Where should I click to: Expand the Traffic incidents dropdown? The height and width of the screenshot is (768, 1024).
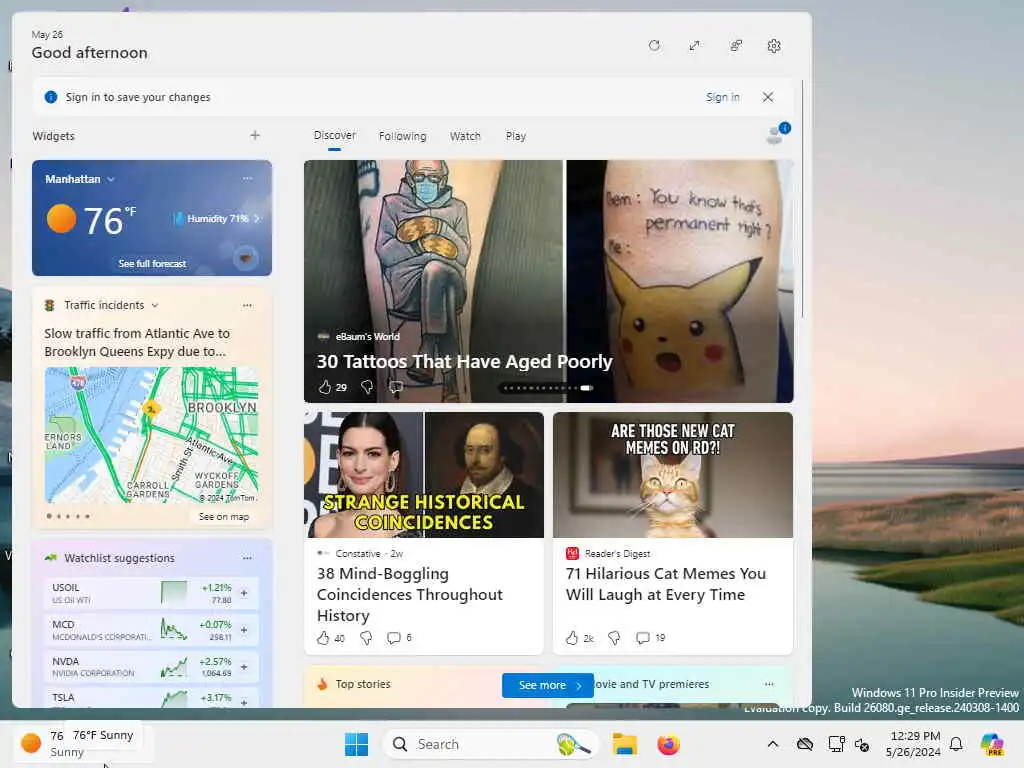(x=155, y=305)
